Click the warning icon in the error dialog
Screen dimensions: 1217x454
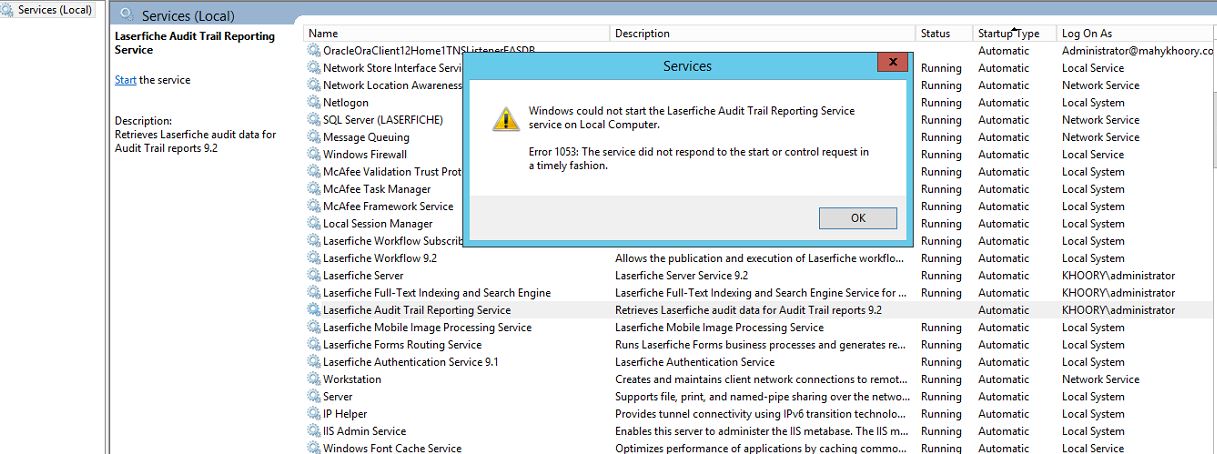505,119
